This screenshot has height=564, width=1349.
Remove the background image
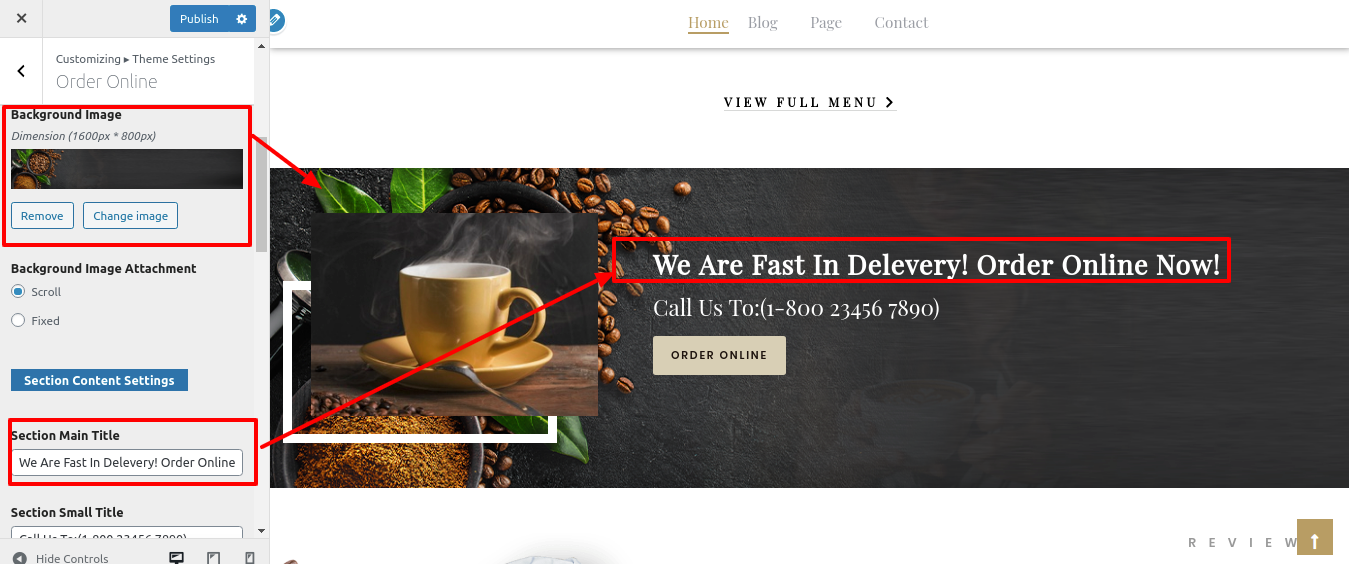tap(42, 216)
